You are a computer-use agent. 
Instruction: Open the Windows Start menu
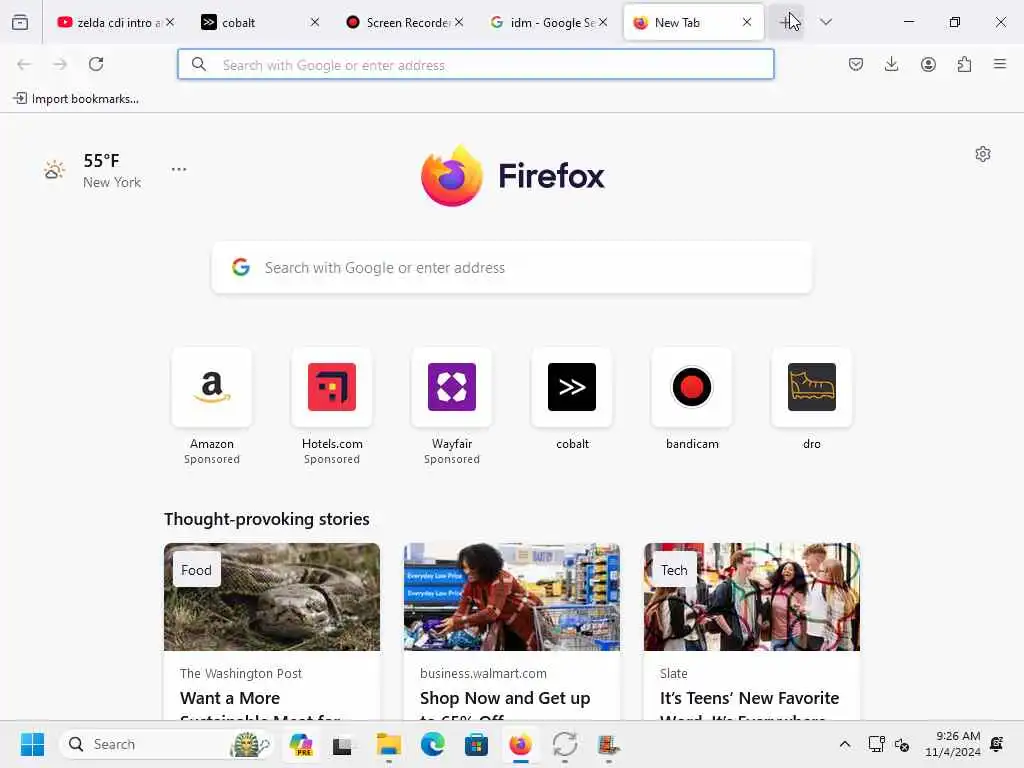point(32,744)
